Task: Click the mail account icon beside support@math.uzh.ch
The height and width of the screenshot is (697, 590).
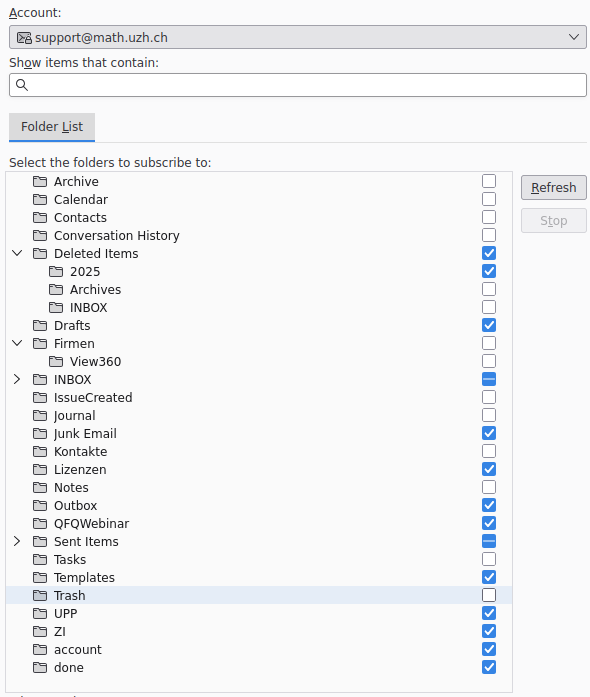Action: click(x=24, y=38)
